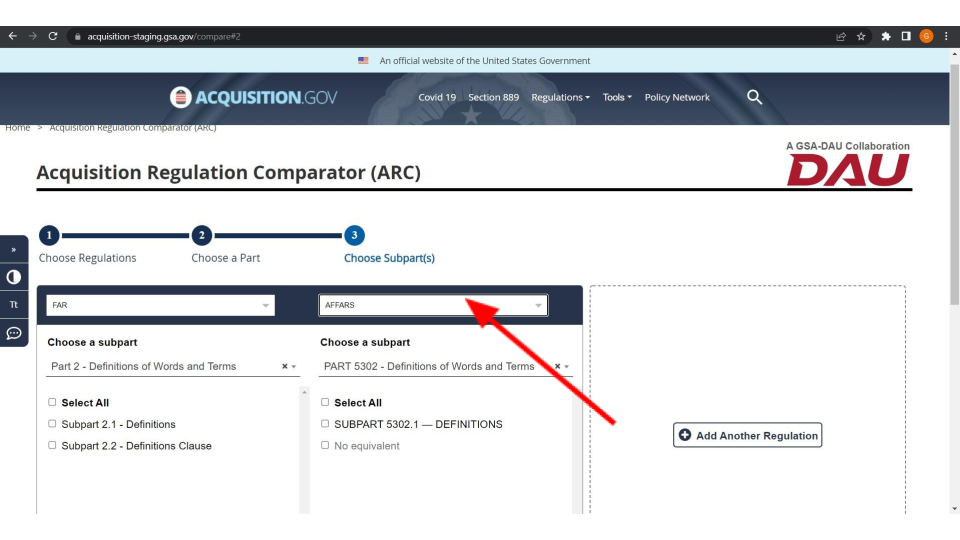960x540 pixels.
Task: Expand the Part 2 subpart dropdown
Action: 294,367
